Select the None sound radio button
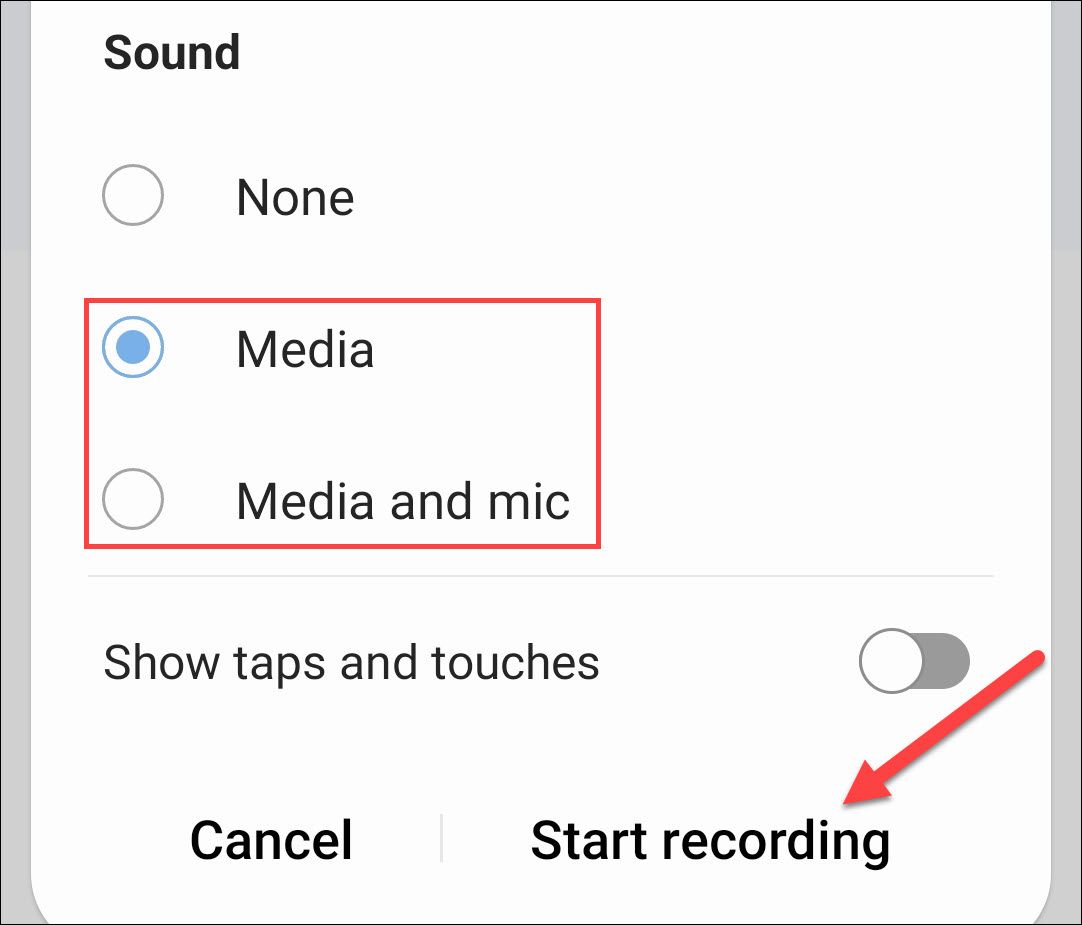Screen dimensions: 1082x925 (x=132, y=195)
